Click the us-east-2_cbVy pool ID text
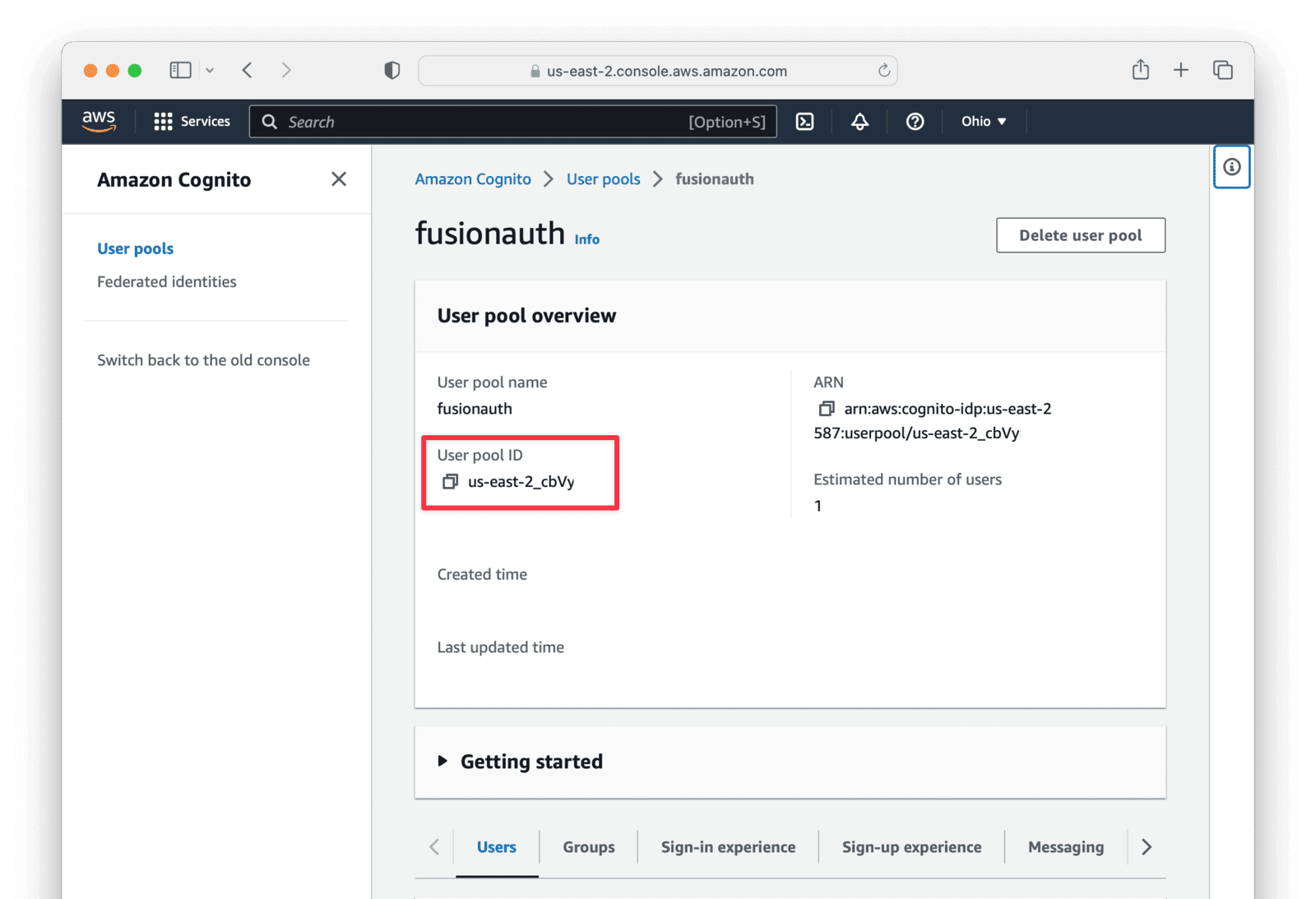Viewport: 1316px width, 899px height. [x=521, y=482]
